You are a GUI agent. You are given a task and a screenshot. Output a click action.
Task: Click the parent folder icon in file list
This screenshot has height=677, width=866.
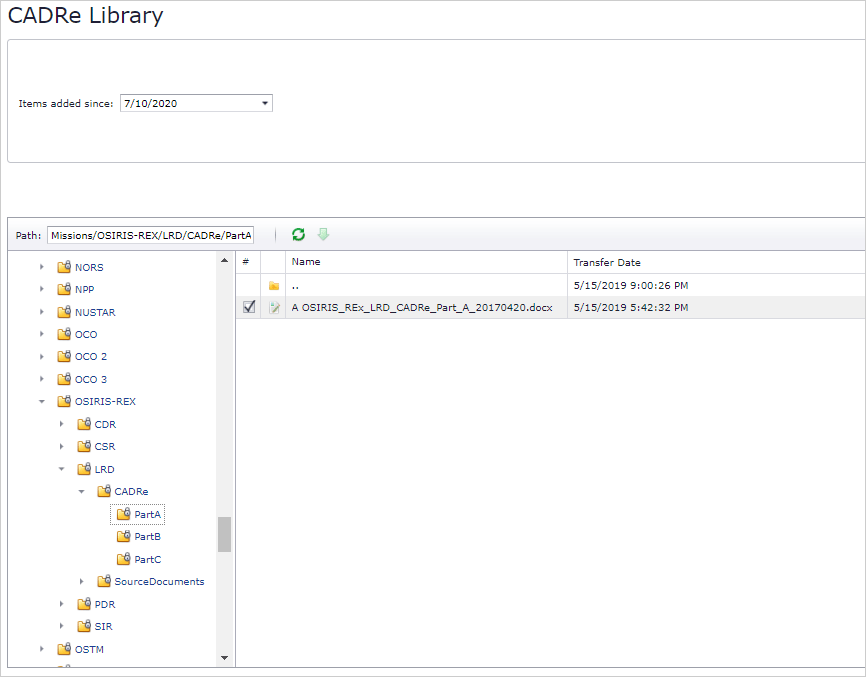tap(273, 286)
